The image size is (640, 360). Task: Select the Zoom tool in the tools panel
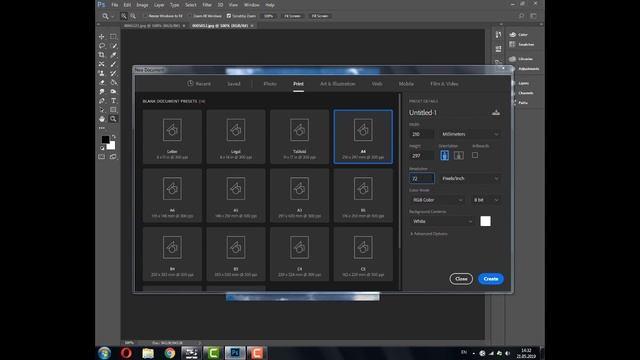pos(113,119)
